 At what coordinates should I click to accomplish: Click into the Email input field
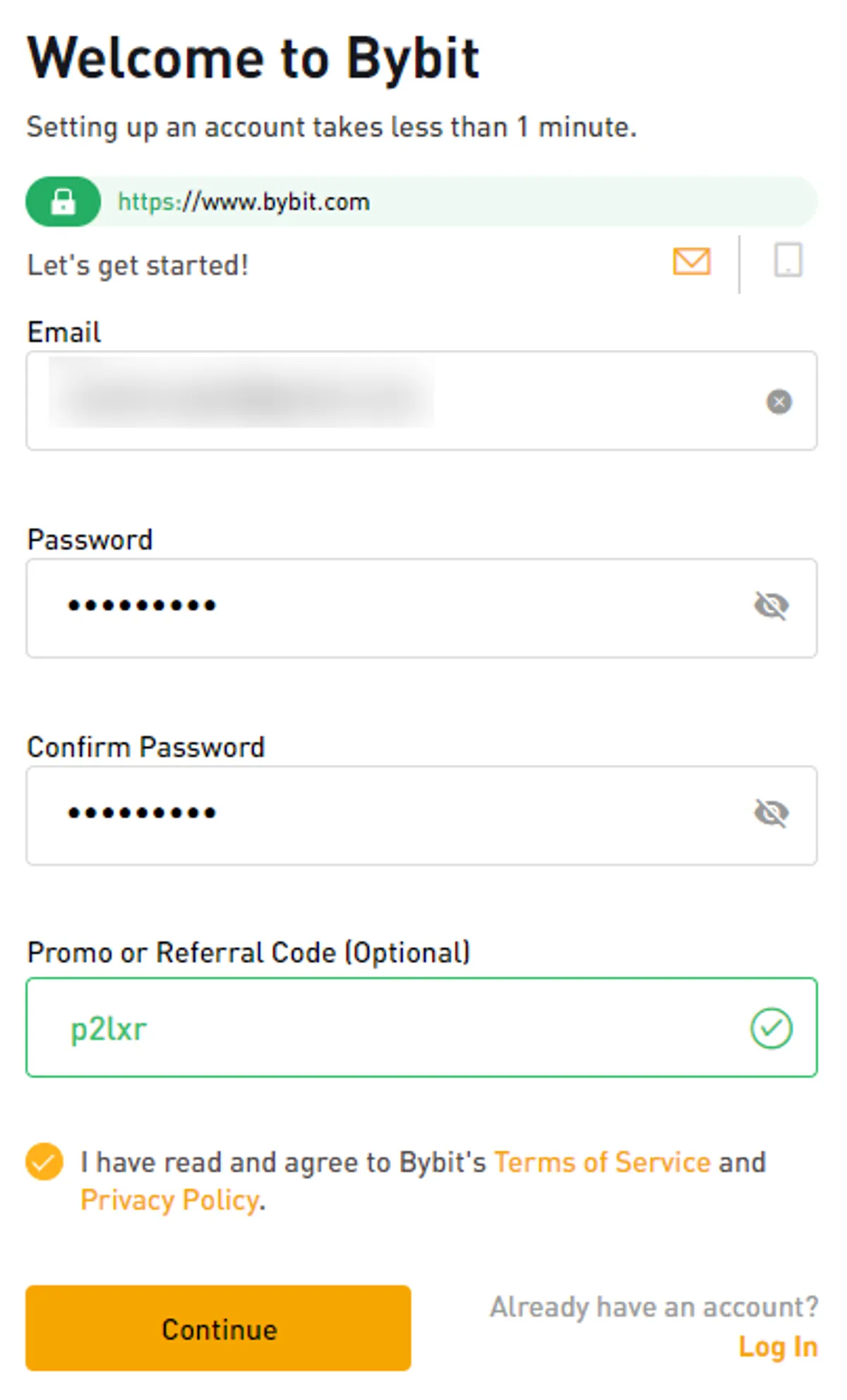(422, 401)
